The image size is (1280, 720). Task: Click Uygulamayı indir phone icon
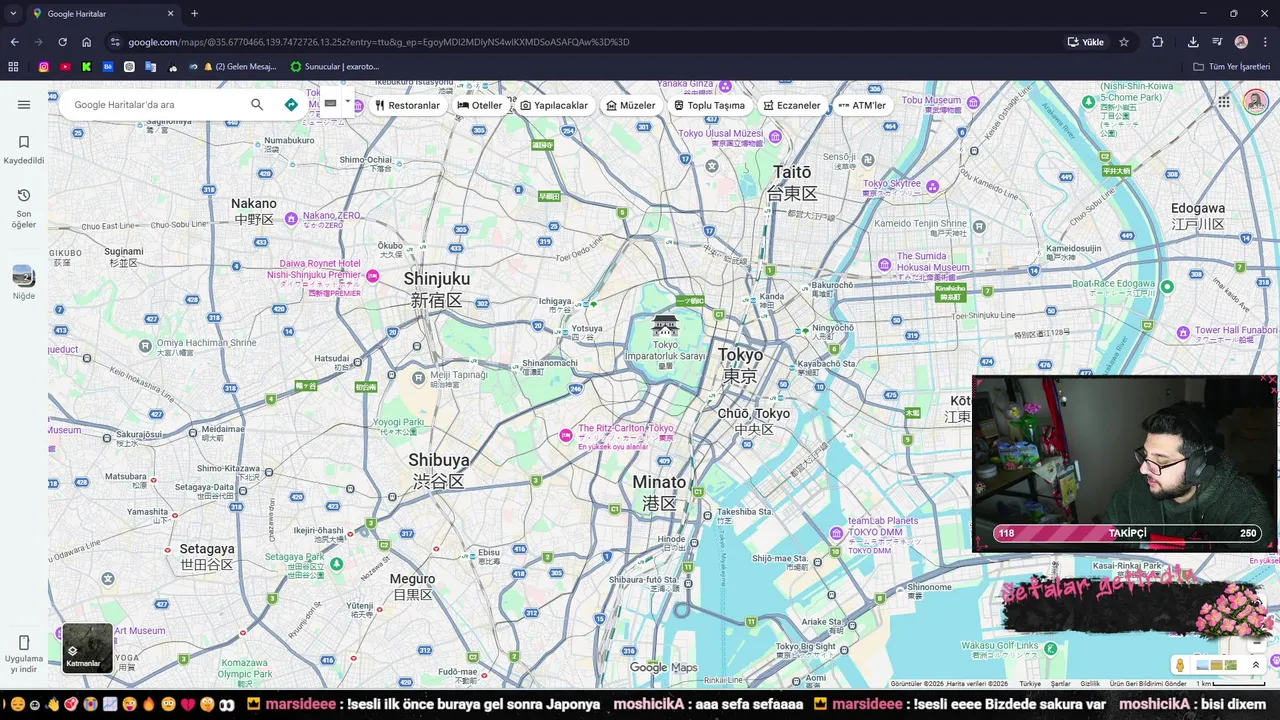[x=24, y=642]
